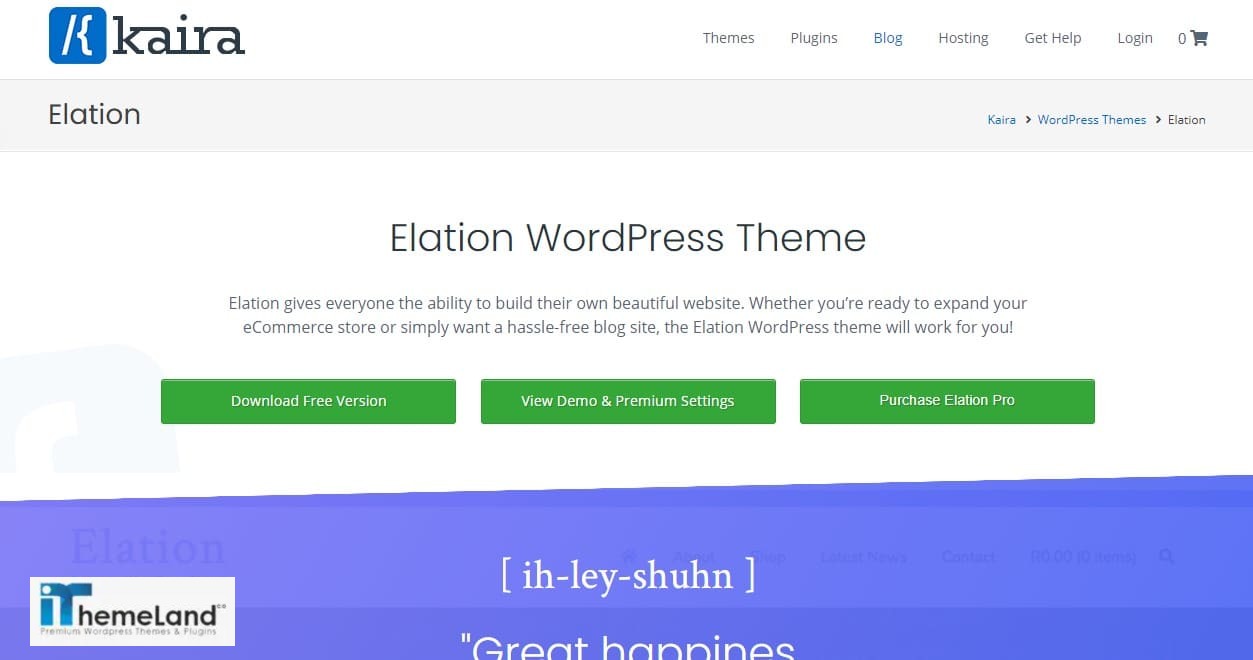This screenshot has width=1253, height=660.
Task: Open the shopping cart icon
Action: [x=1199, y=38]
